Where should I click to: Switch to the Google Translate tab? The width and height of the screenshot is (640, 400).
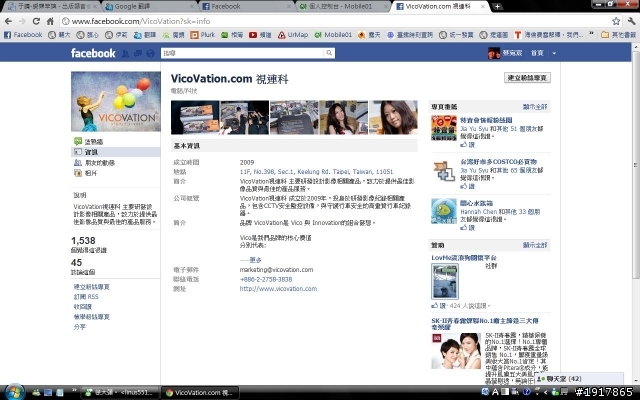point(150,7)
